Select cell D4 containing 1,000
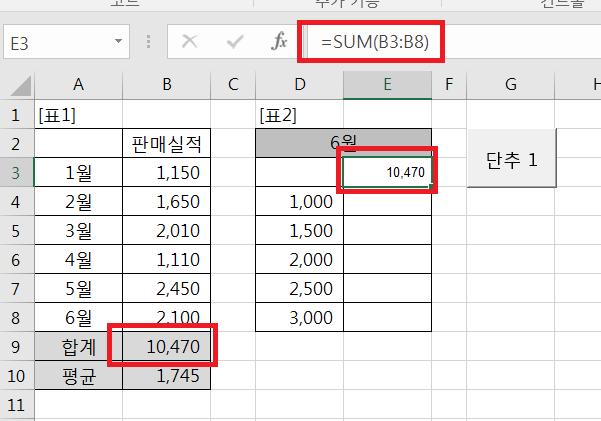The height and width of the screenshot is (421, 601). pyautogui.click(x=299, y=201)
